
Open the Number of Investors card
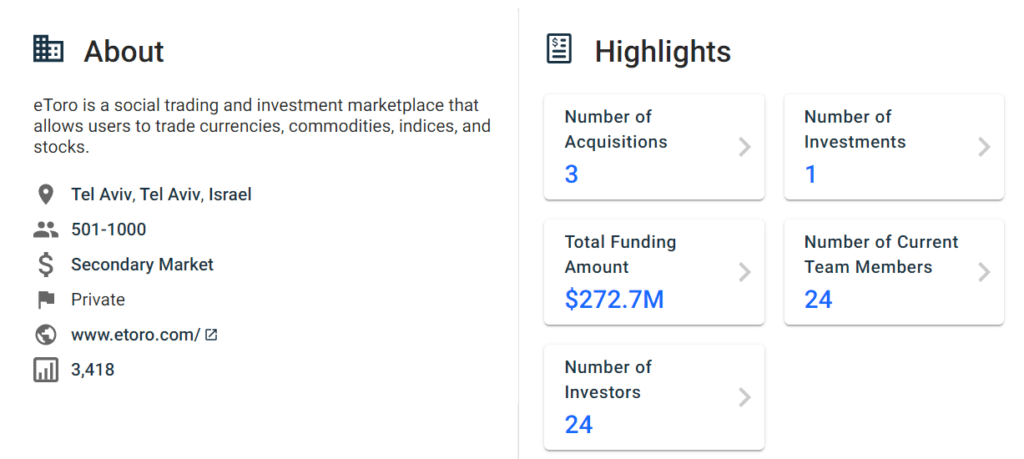(x=654, y=397)
